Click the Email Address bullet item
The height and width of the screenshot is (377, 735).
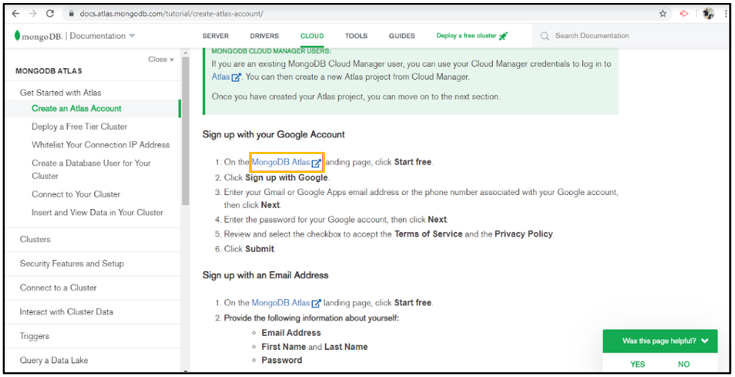[x=291, y=333]
